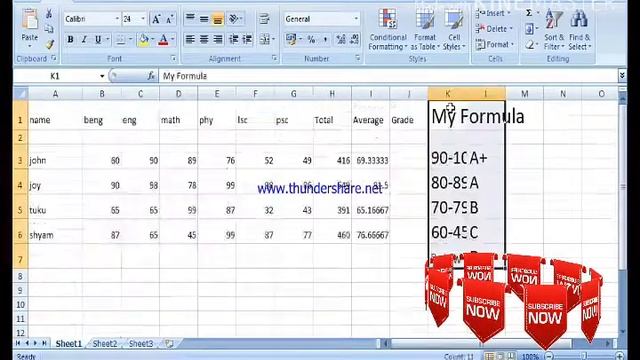The height and width of the screenshot is (360, 640).
Task: Click the Orientation text rotate icon
Action: coord(234,18)
